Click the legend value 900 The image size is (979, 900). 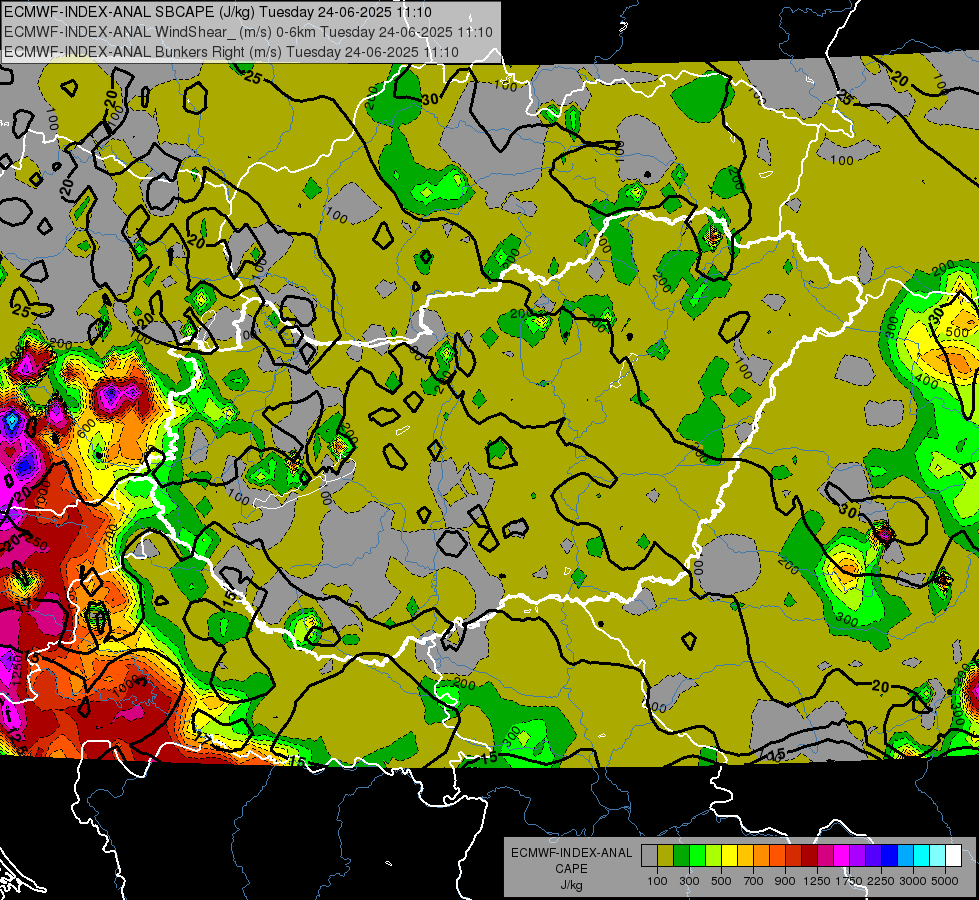coord(785,881)
